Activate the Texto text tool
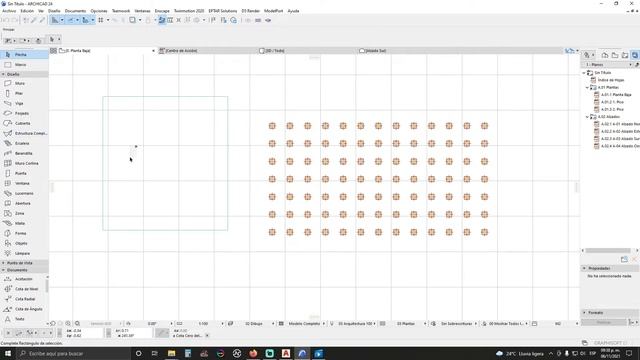 (x=24, y=319)
